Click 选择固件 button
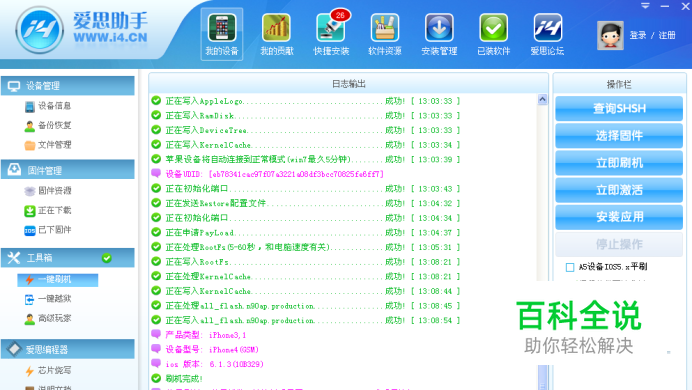 [619, 136]
